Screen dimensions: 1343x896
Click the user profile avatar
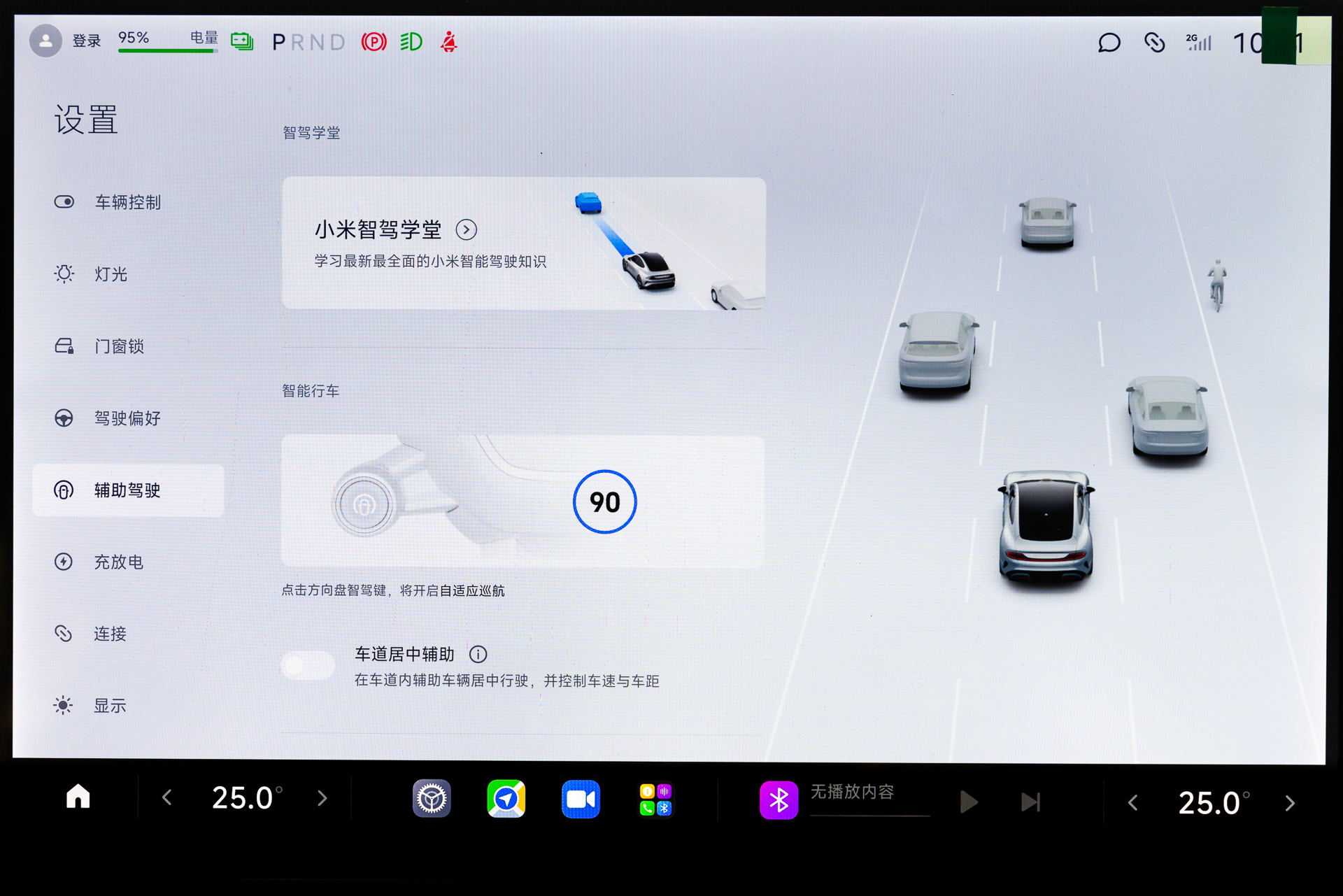click(45, 41)
